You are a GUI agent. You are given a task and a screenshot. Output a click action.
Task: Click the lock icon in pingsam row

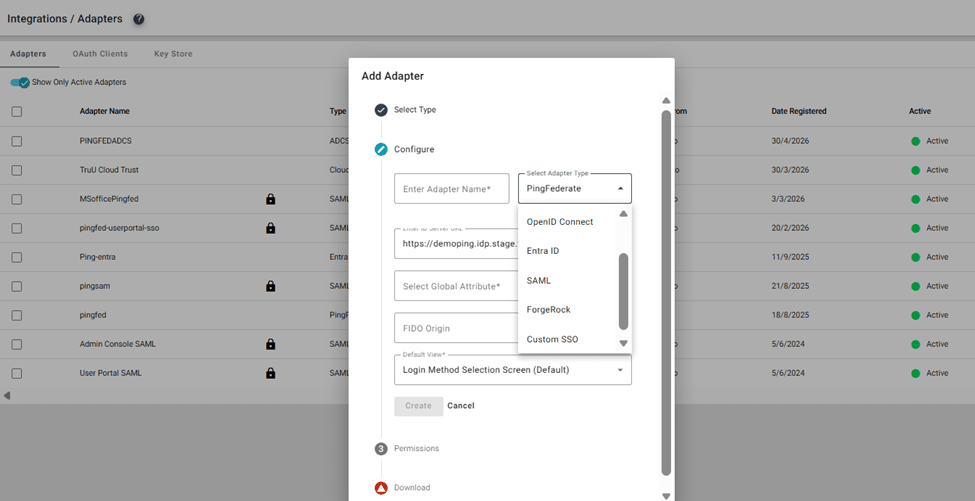click(x=270, y=286)
